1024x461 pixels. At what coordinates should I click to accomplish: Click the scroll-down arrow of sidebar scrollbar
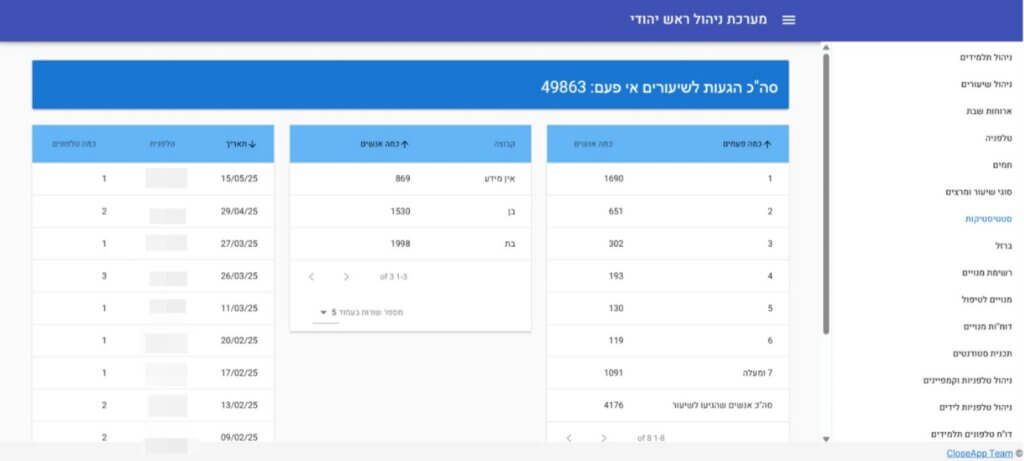(826, 439)
